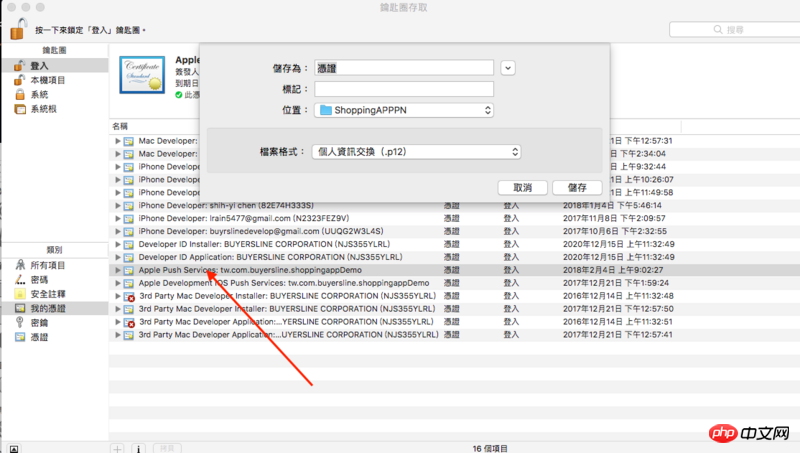Image resolution: width=800 pixels, height=453 pixels.
Task: Expand the Apple Push Services certificate row
Action: (118, 270)
